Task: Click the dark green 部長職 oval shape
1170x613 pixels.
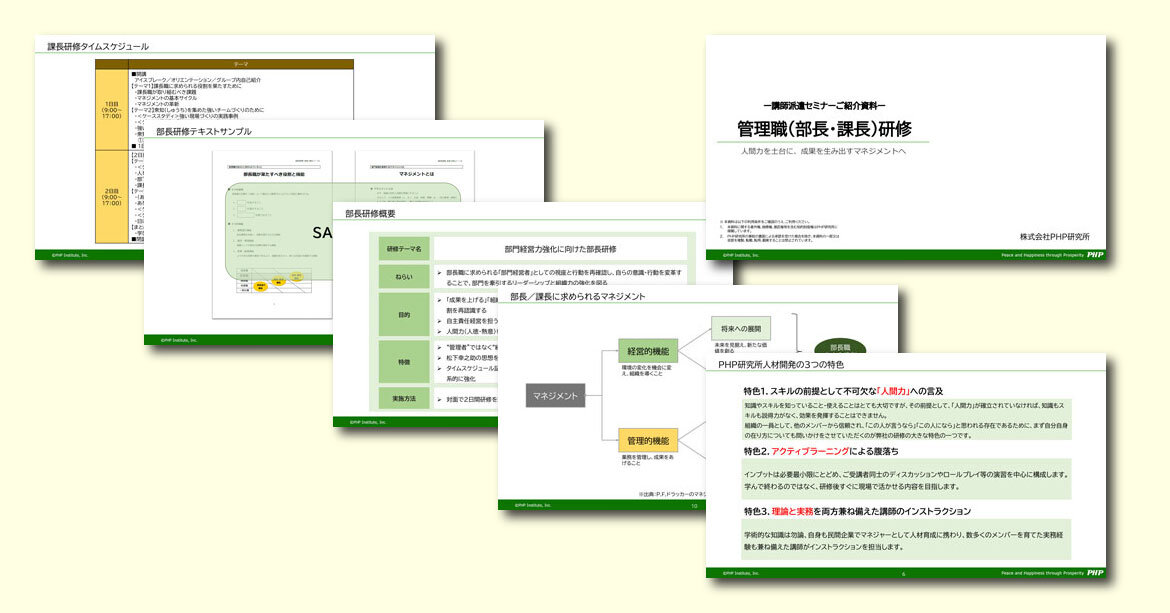Action: [841, 347]
